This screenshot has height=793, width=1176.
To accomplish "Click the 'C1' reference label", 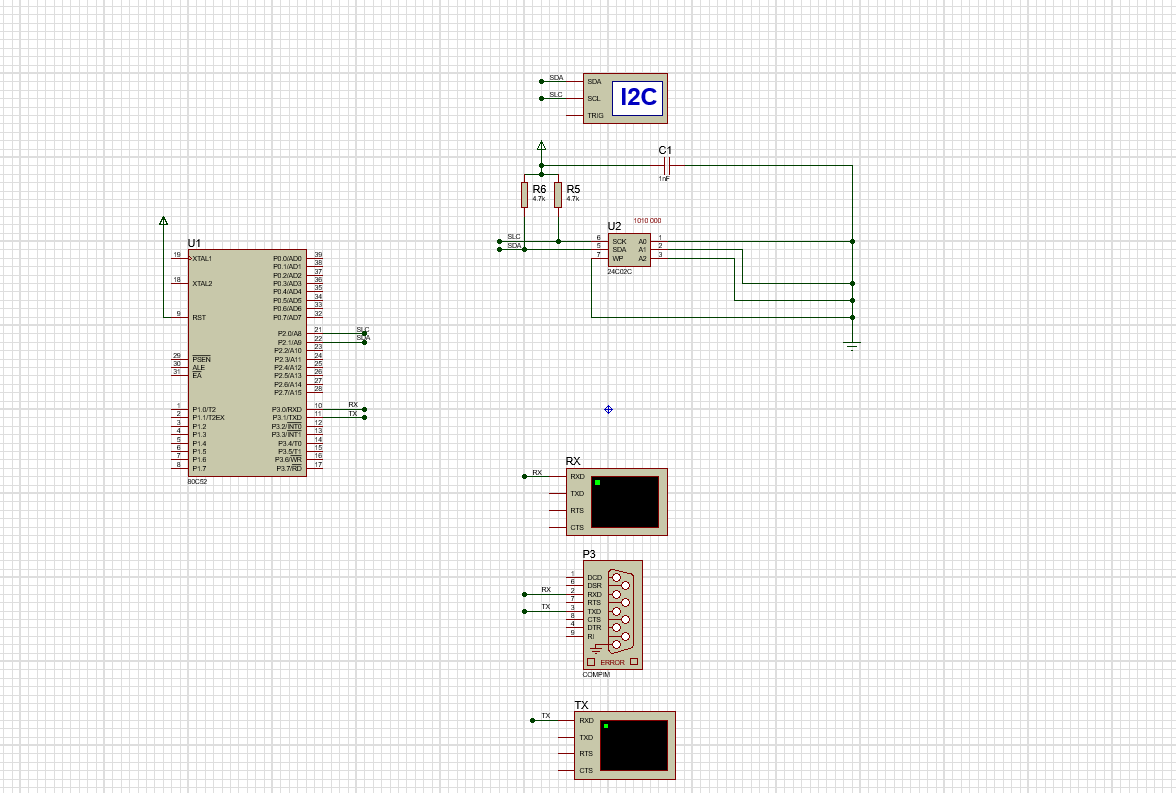I will click(665, 150).
